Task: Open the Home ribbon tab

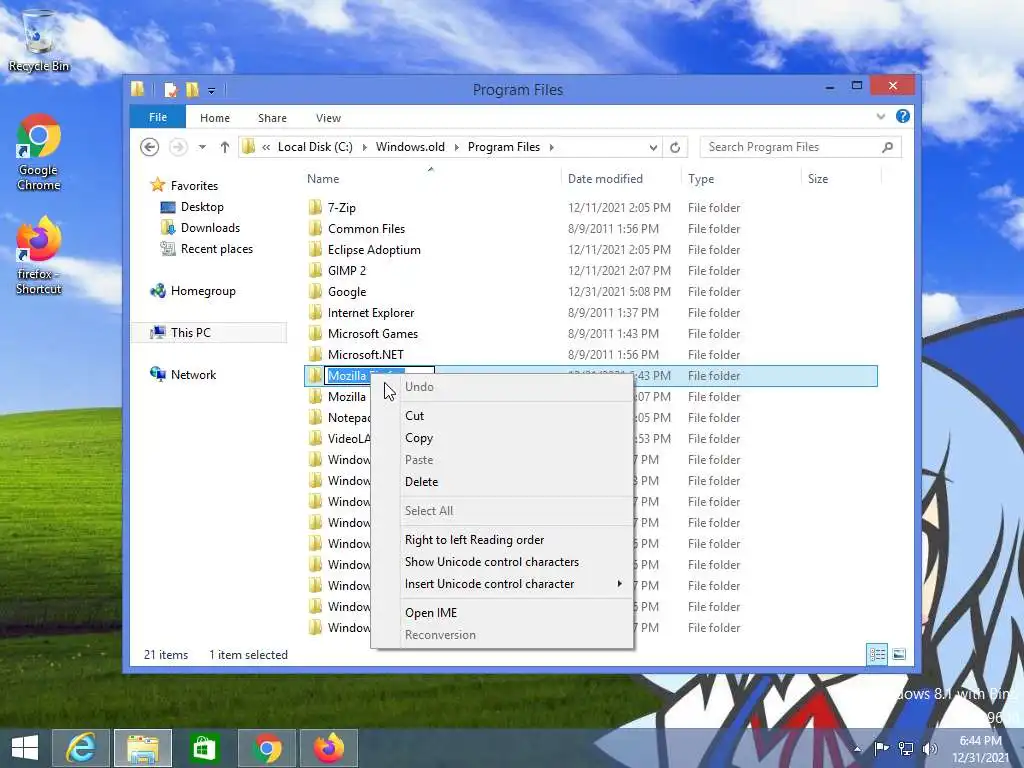Action: (215, 118)
